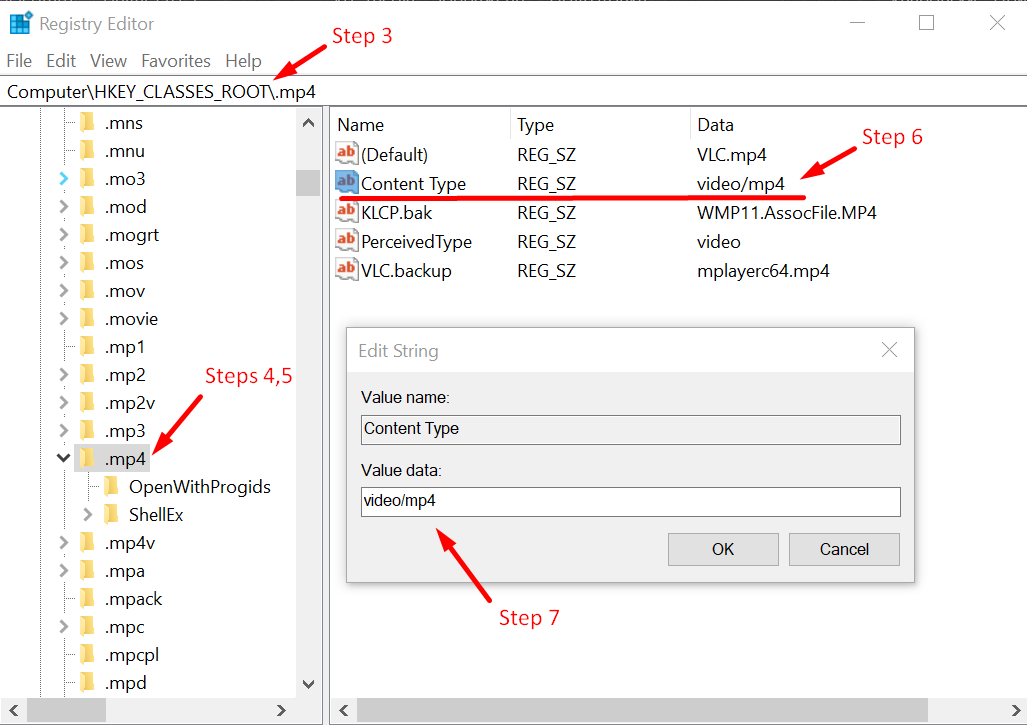
Task: Click the .mod folder icon
Action: [x=87, y=206]
